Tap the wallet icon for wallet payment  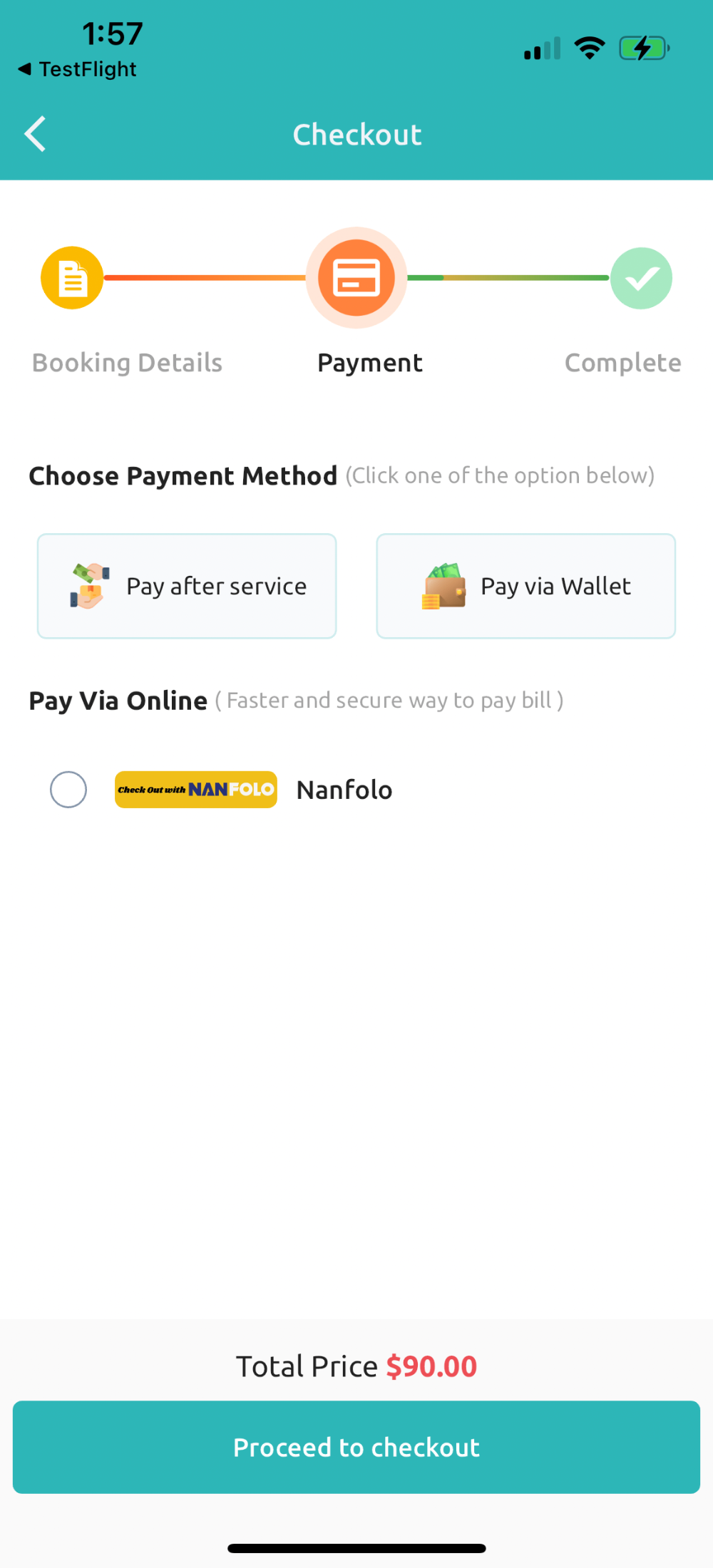click(x=443, y=586)
